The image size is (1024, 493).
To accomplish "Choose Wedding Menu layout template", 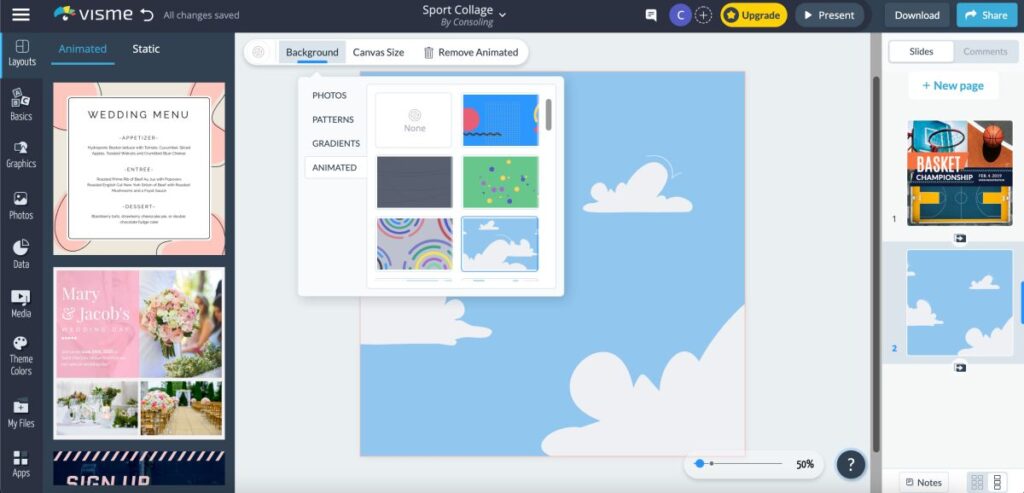I will (139, 168).
